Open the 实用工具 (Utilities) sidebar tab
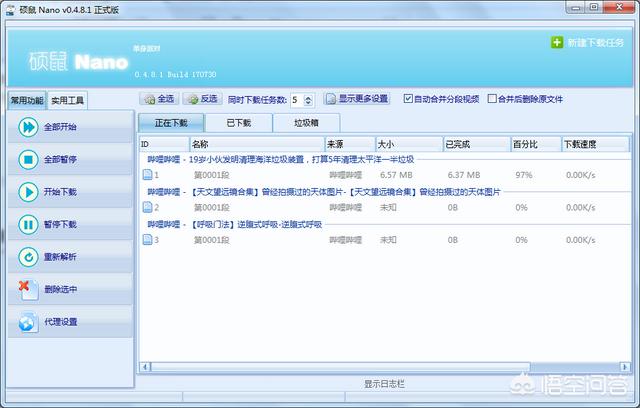Viewport: 640px width, 408px height. coord(68,100)
